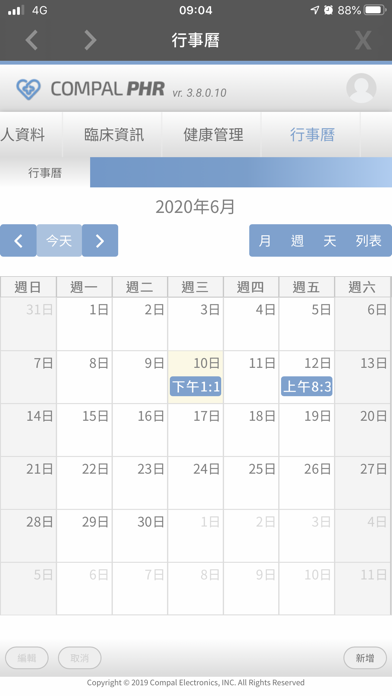Tap the battery indicator in status bar

pos(375,10)
